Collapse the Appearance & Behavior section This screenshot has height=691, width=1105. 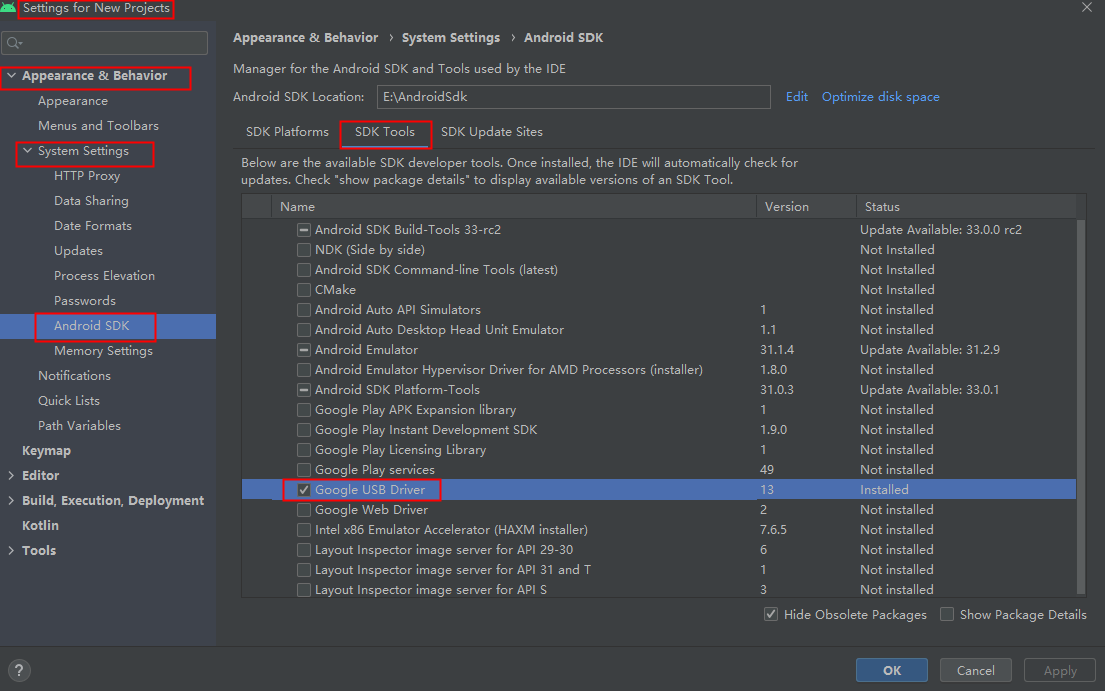(11, 75)
